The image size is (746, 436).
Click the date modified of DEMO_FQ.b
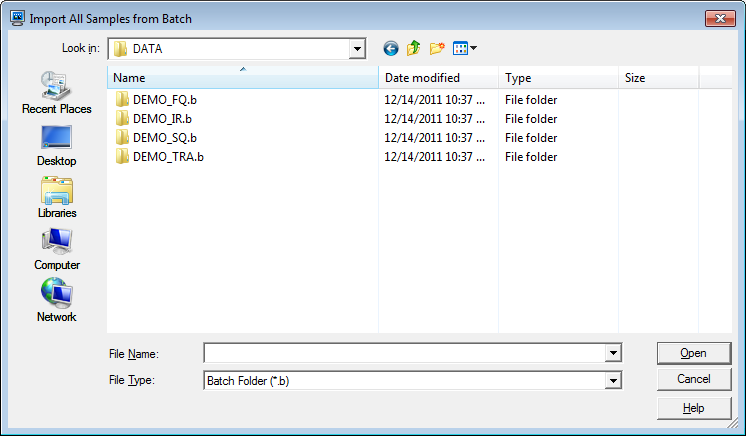tap(434, 99)
